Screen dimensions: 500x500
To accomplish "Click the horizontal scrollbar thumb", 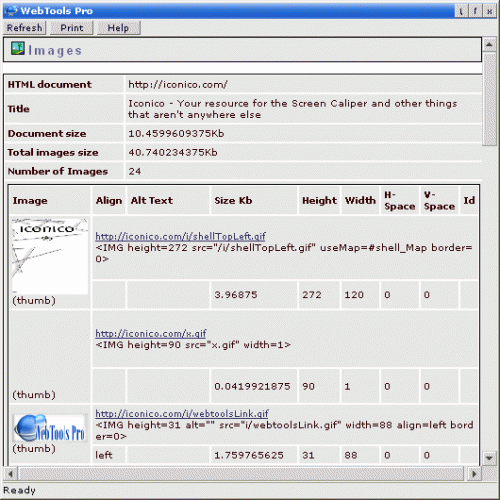I will pos(242,473).
